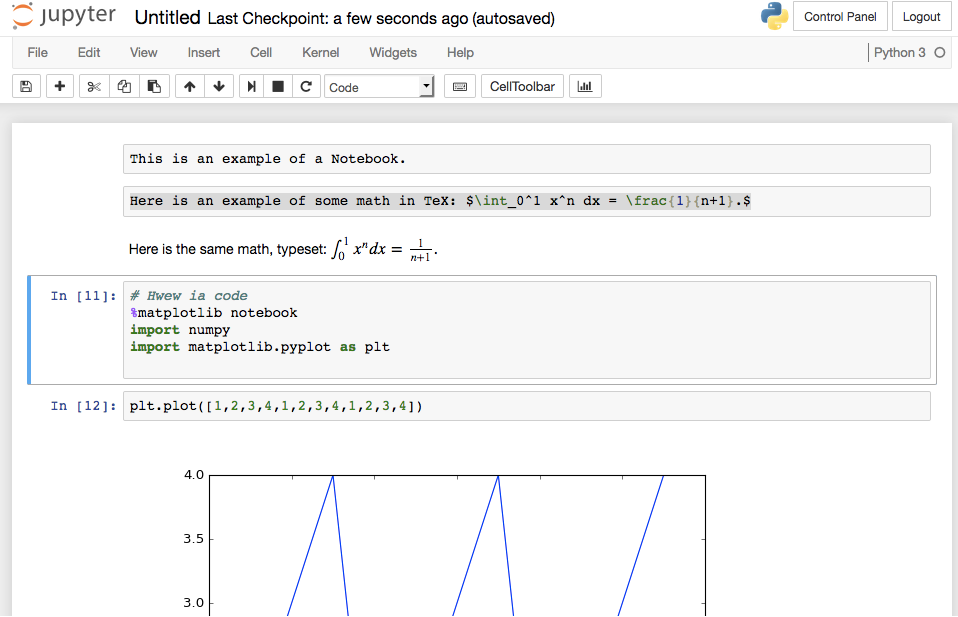
Task: Move selected cell down arrow
Action: (x=219, y=87)
